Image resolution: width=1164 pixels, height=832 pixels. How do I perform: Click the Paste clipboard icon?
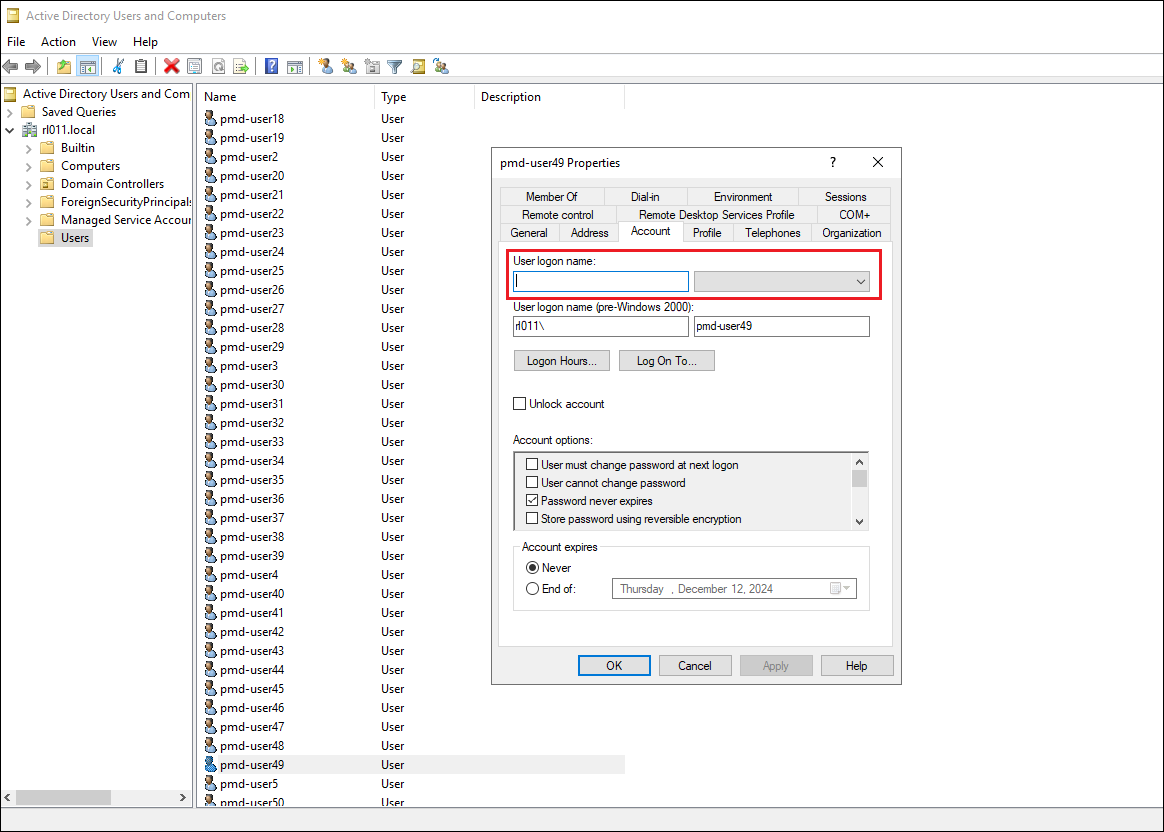pos(141,67)
